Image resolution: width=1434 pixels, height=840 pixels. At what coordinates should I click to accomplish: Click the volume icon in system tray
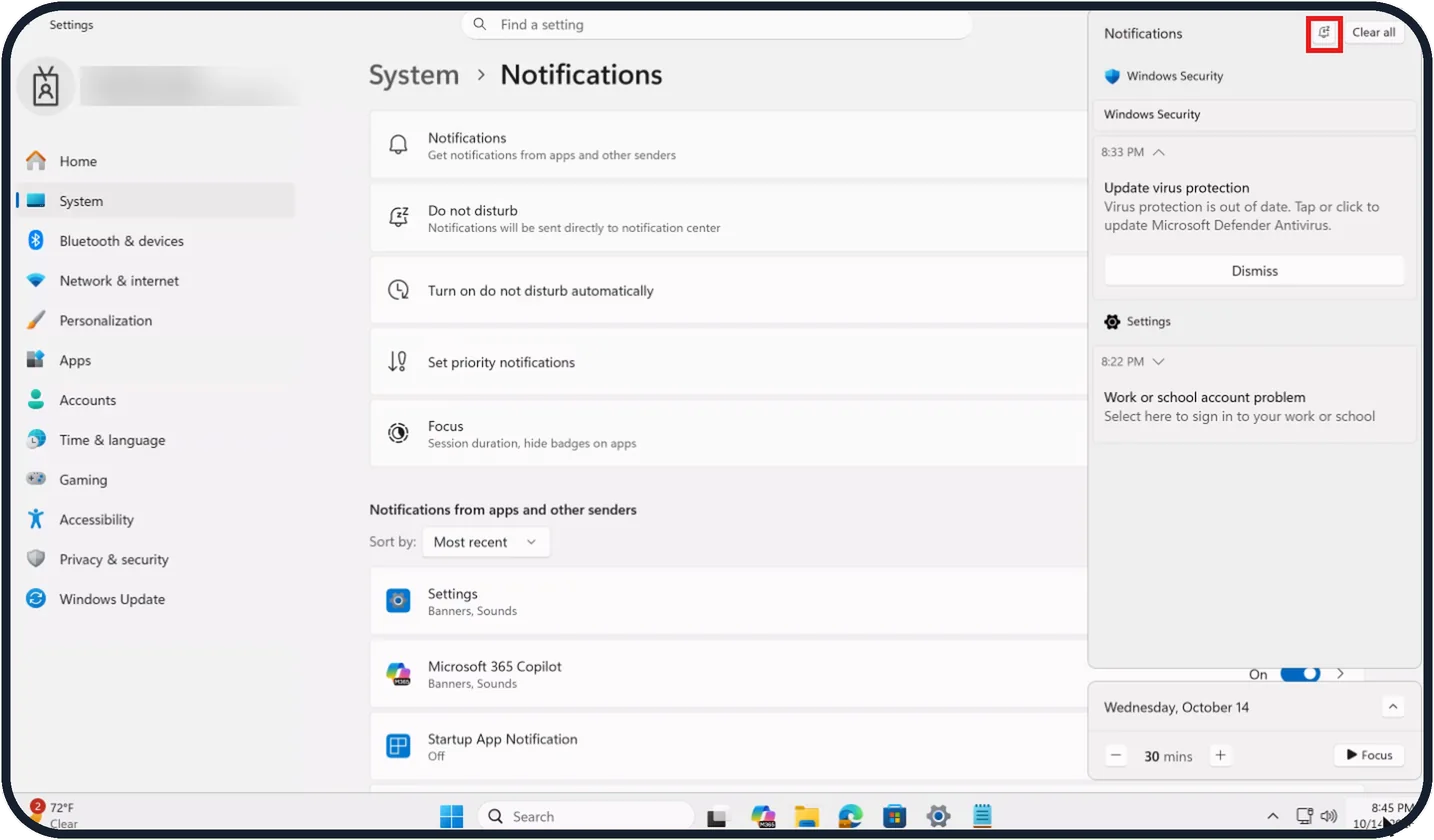coord(1329,816)
